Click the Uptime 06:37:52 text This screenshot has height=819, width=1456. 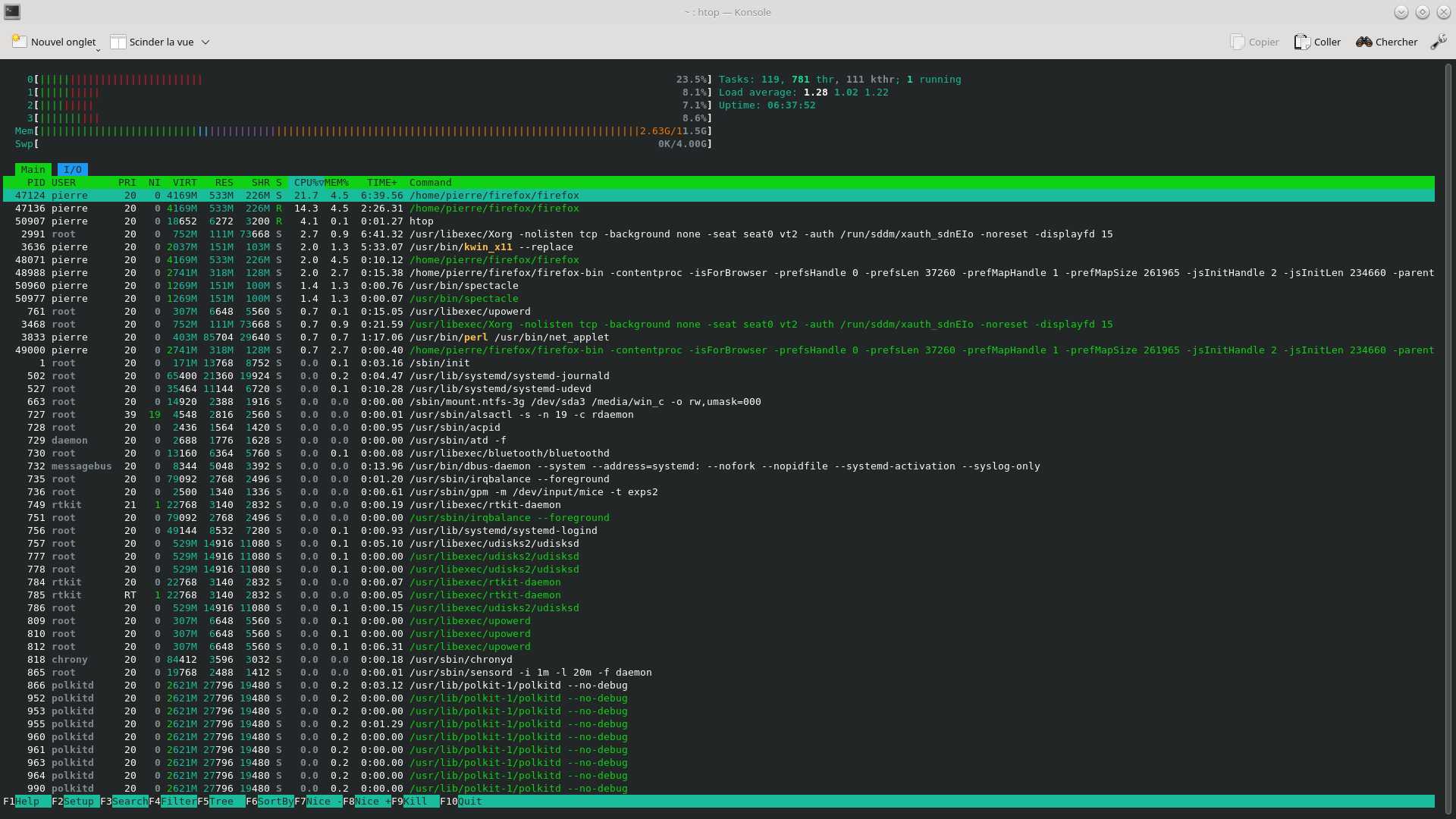click(767, 105)
